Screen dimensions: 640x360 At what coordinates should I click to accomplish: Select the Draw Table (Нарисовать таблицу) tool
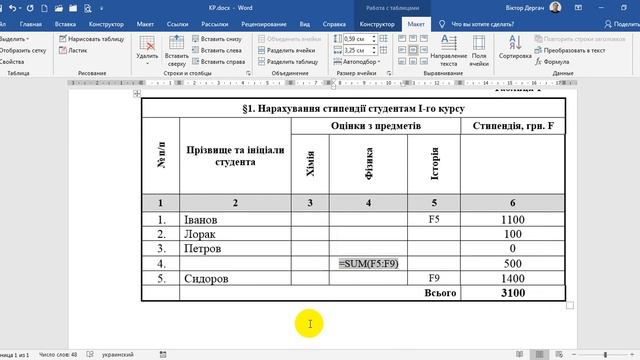(x=91, y=39)
